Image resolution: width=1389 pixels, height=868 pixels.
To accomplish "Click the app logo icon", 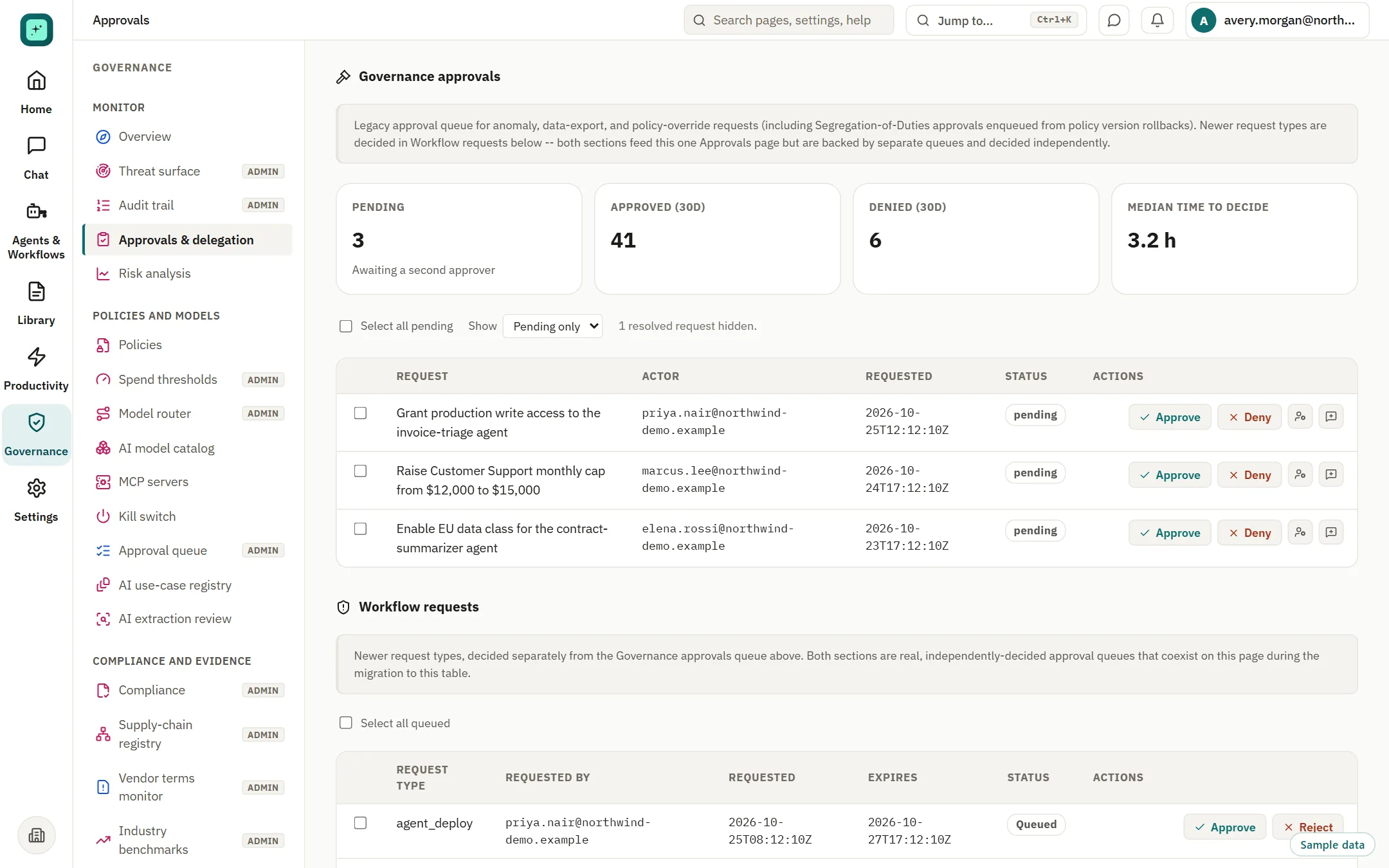I will click(36, 30).
